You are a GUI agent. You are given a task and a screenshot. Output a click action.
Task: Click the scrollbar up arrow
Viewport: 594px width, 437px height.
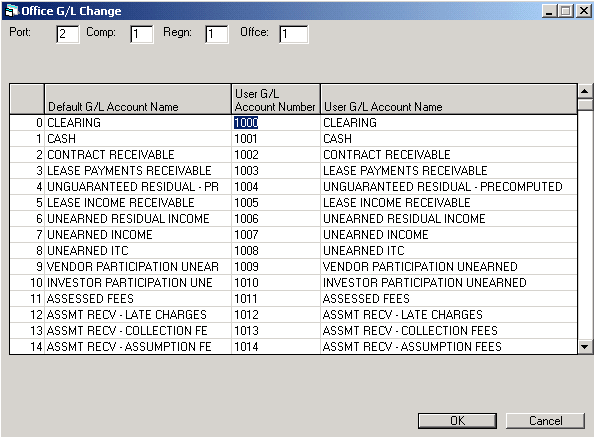(x=585, y=91)
